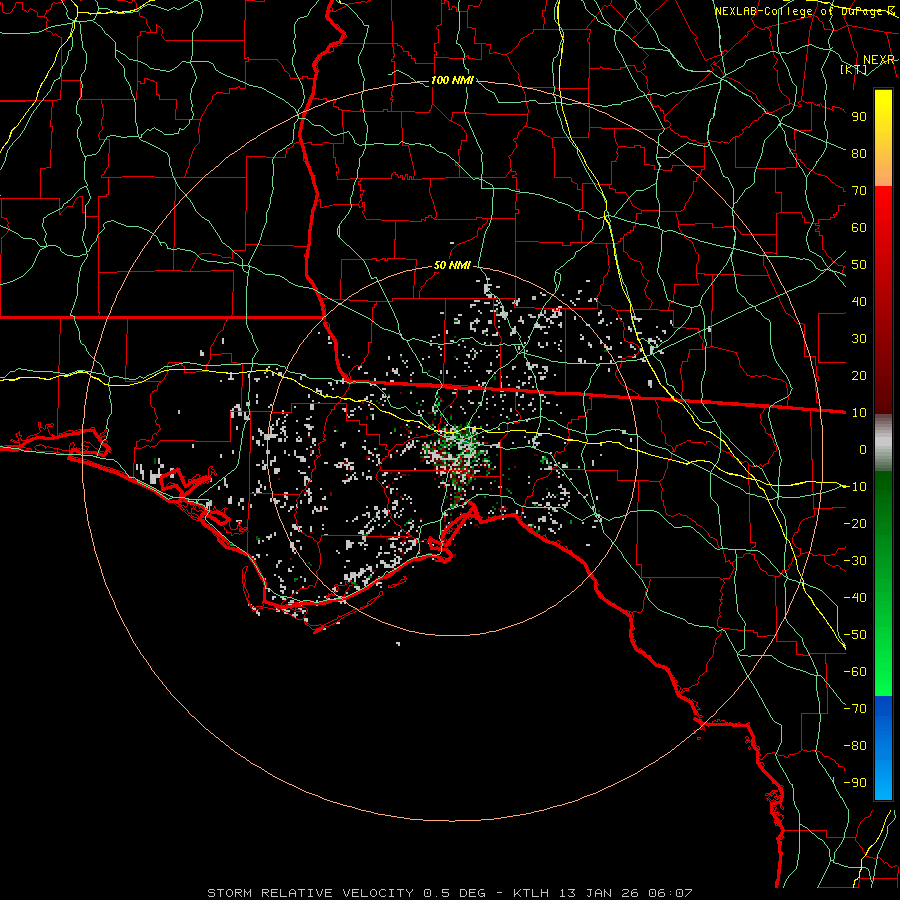The width and height of the screenshot is (900, 900).
Task: Select the 60 value on velocity scale
Action: coord(859,227)
